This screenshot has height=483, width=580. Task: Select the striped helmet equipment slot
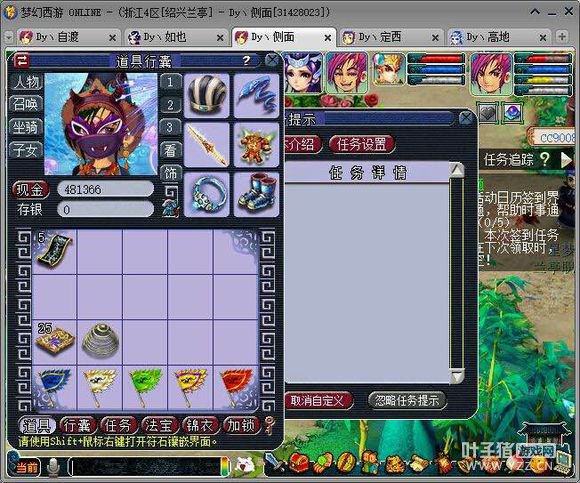(207, 95)
